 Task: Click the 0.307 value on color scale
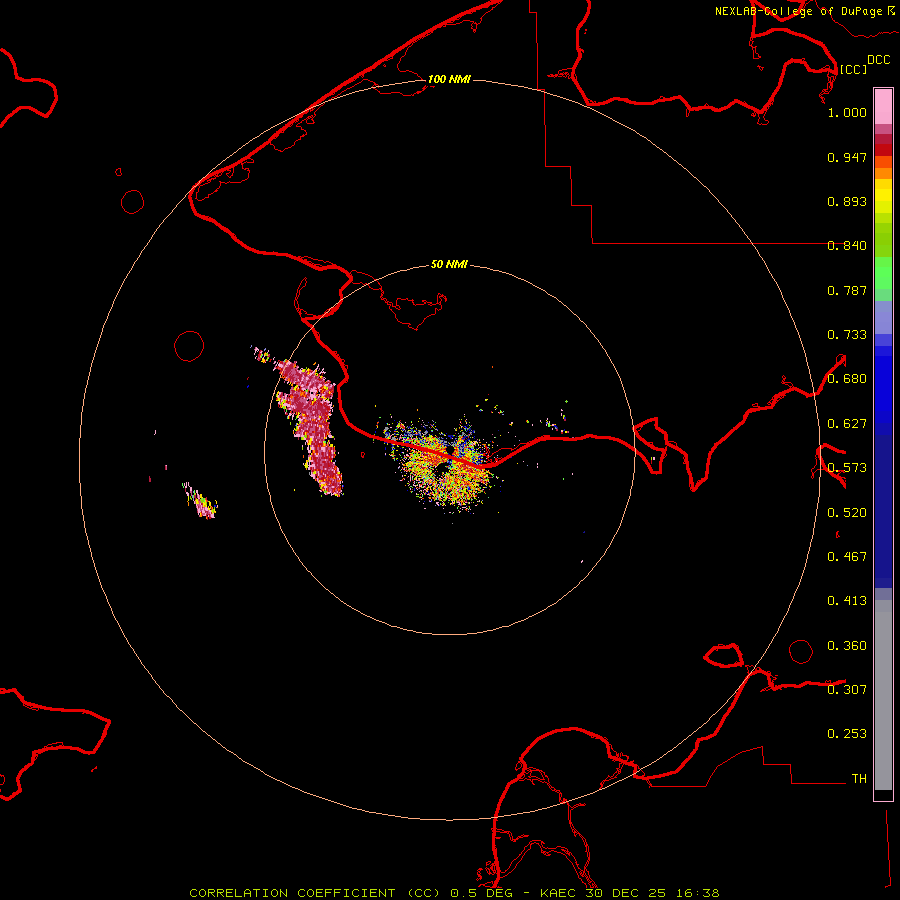tap(847, 689)
